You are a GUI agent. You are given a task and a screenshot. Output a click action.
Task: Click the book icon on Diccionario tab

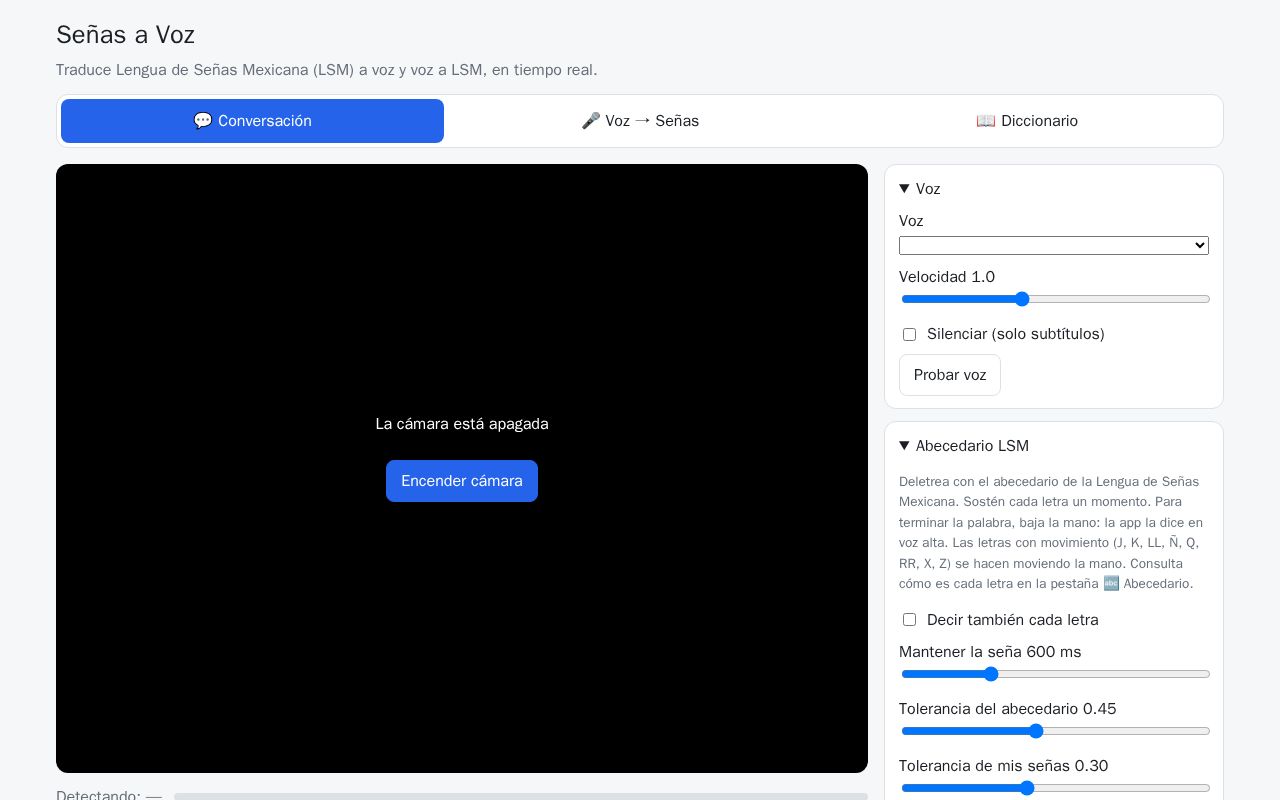[986, 121]
